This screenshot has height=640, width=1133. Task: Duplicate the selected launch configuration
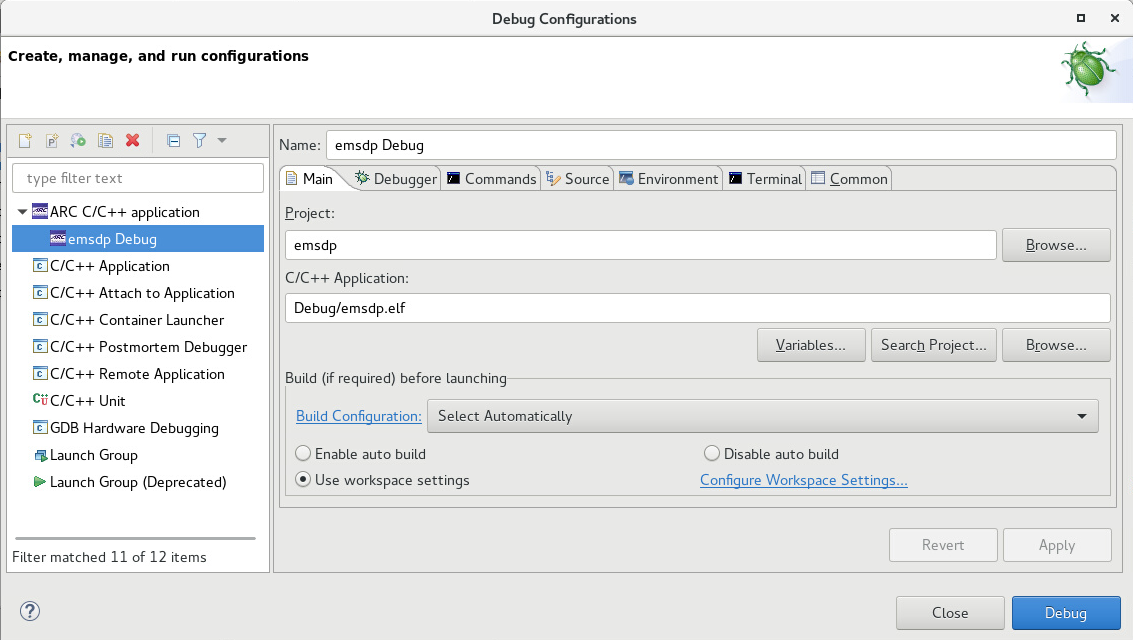pos(105,140)
